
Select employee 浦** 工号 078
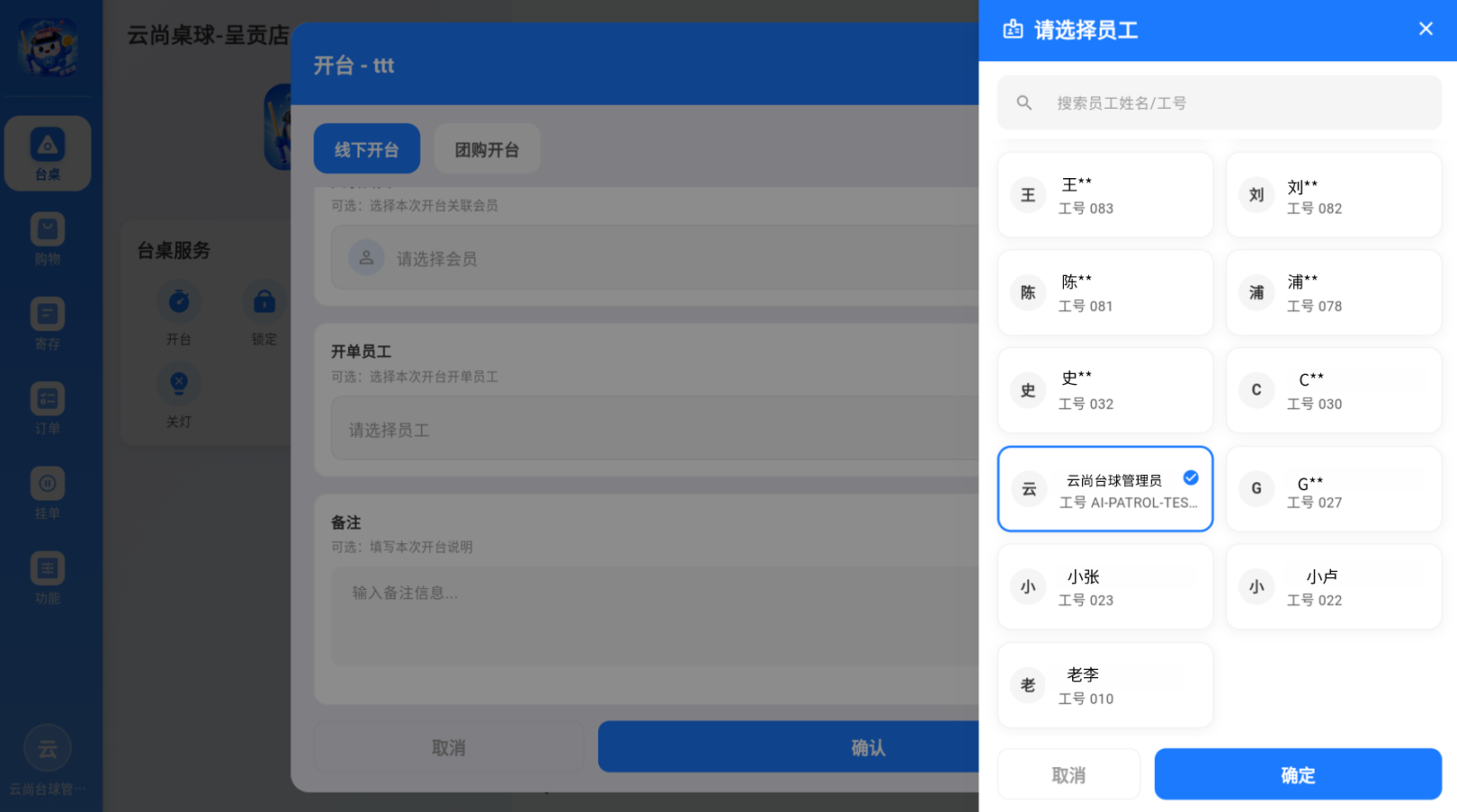click(x=1334, y=293)
